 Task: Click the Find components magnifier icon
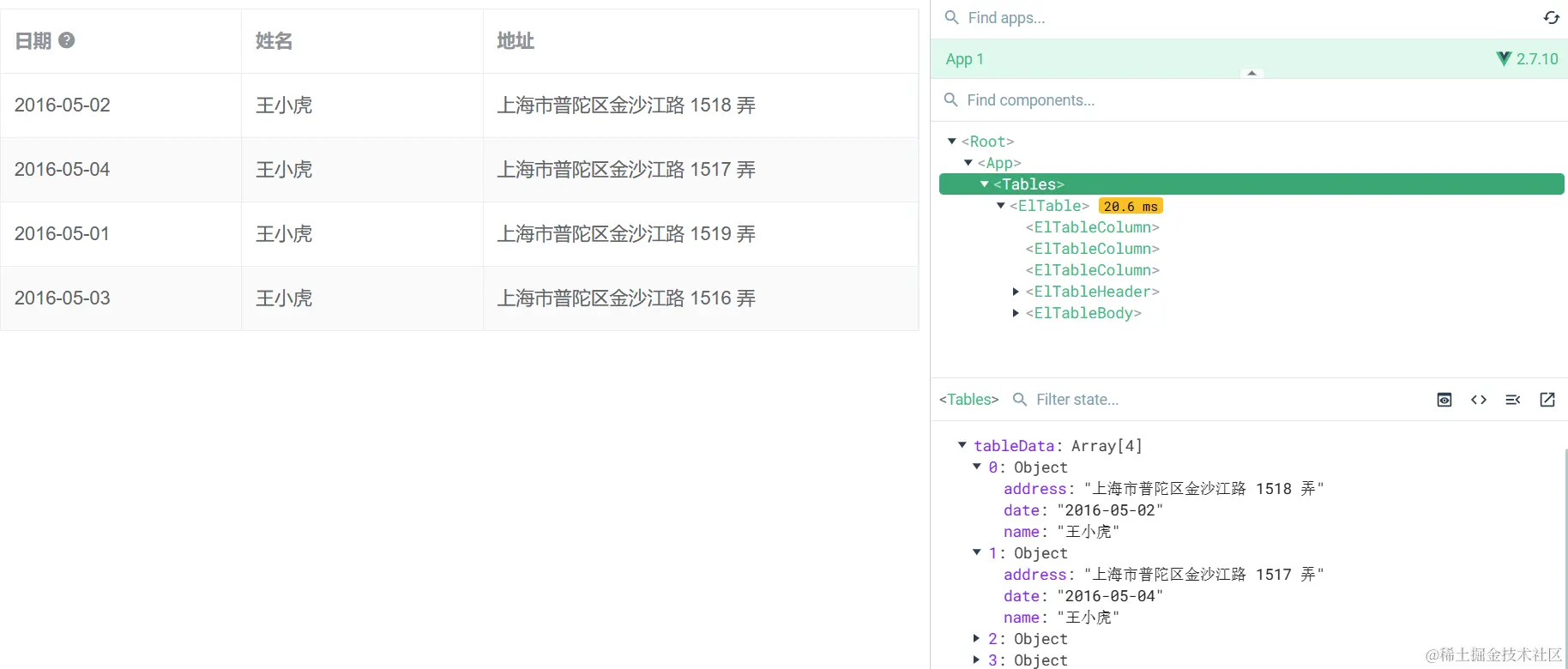coord(950,100)
